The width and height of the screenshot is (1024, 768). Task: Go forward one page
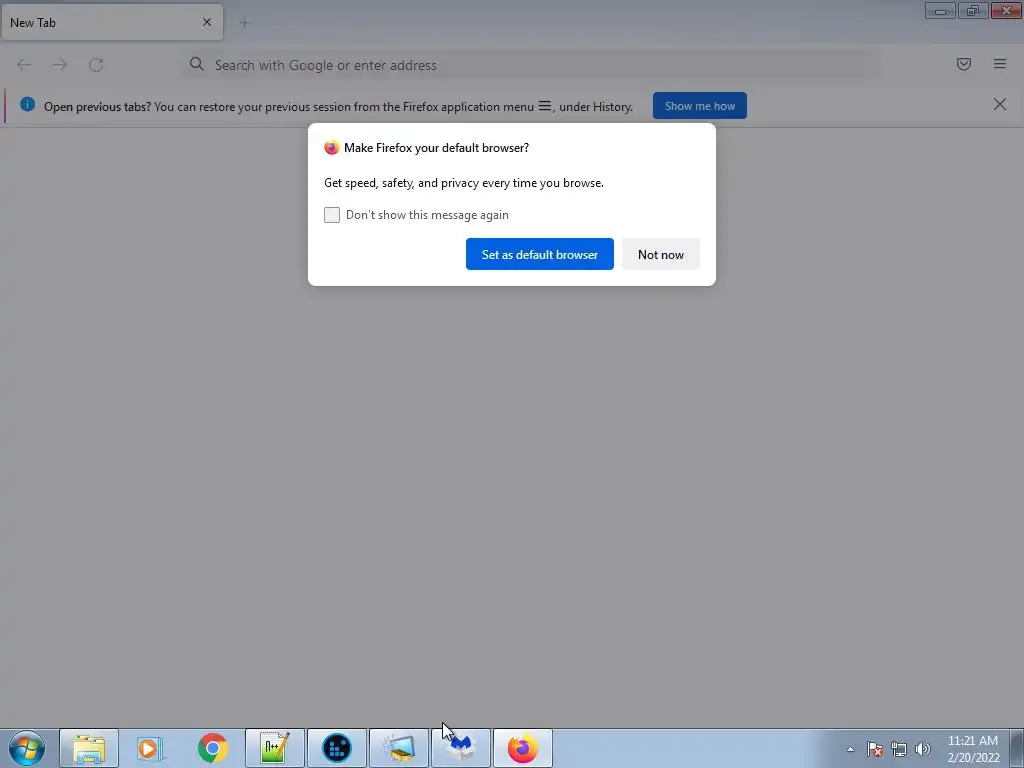point(60,65)
